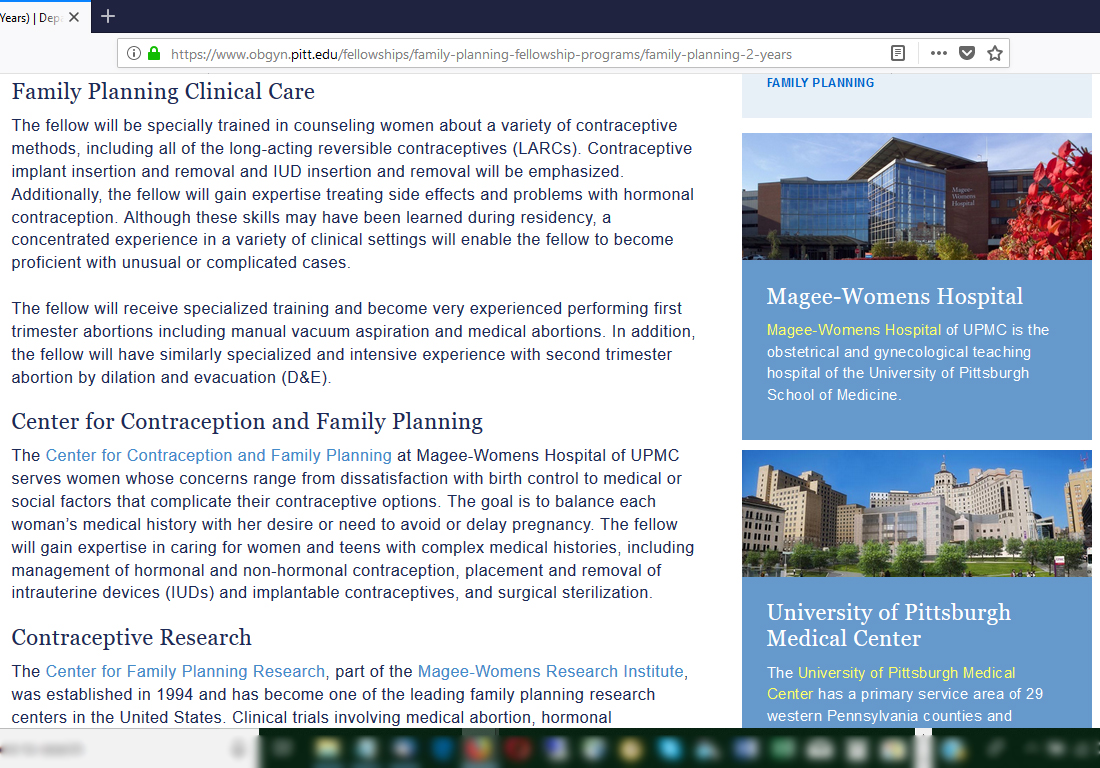Click the white 'University of Pittsburgh Medical Center' card heading
Screen dimensions: 1100x768
point(889,625)
